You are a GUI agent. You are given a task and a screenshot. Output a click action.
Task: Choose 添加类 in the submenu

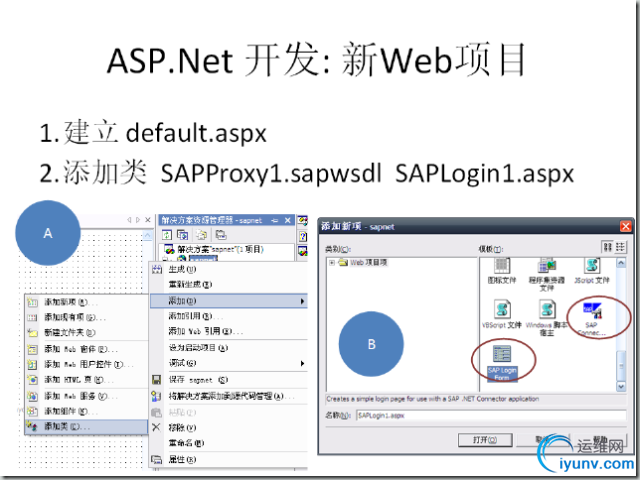click(x=86, y=427)
